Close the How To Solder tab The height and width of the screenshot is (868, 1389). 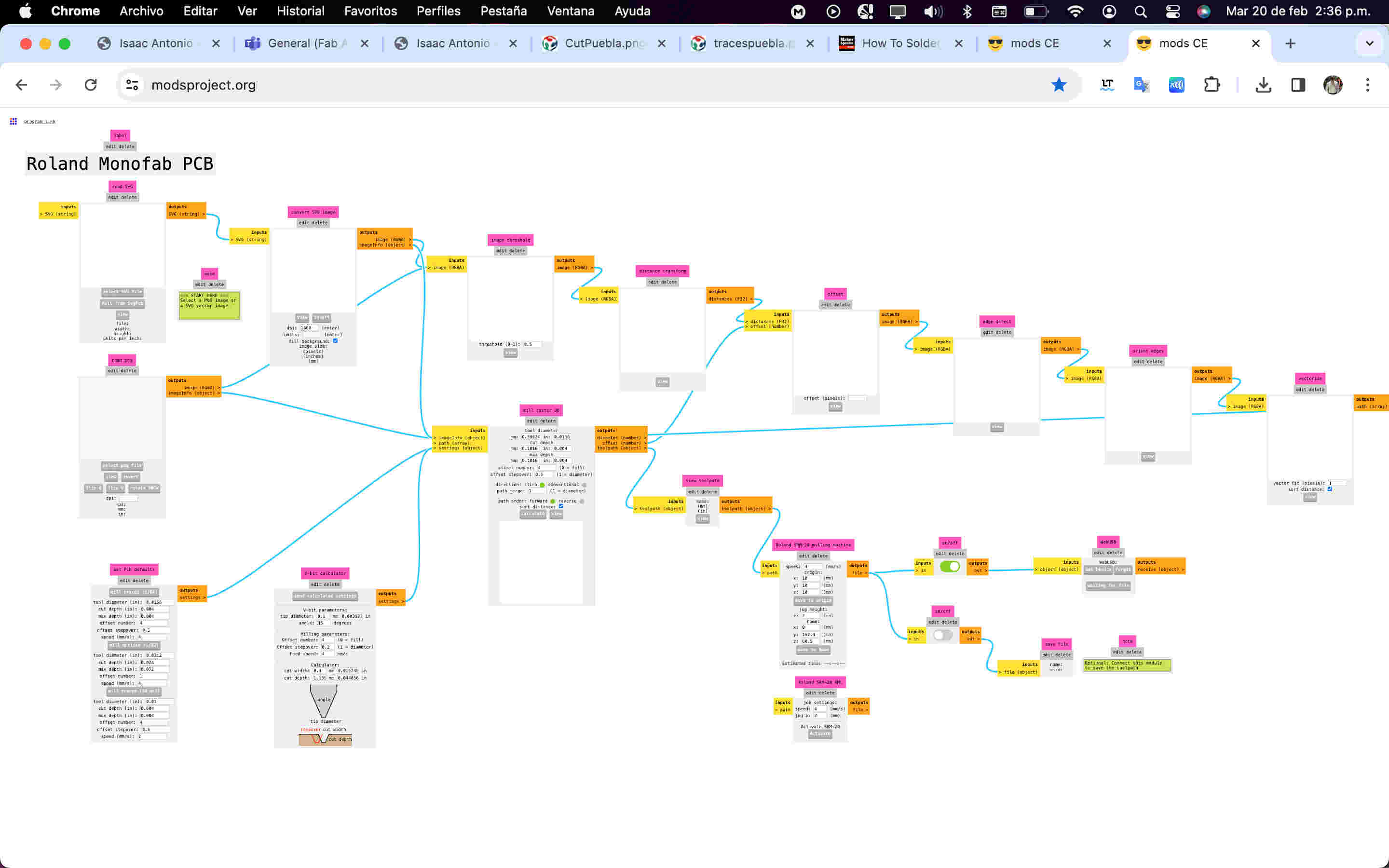[x=958, y=43]
